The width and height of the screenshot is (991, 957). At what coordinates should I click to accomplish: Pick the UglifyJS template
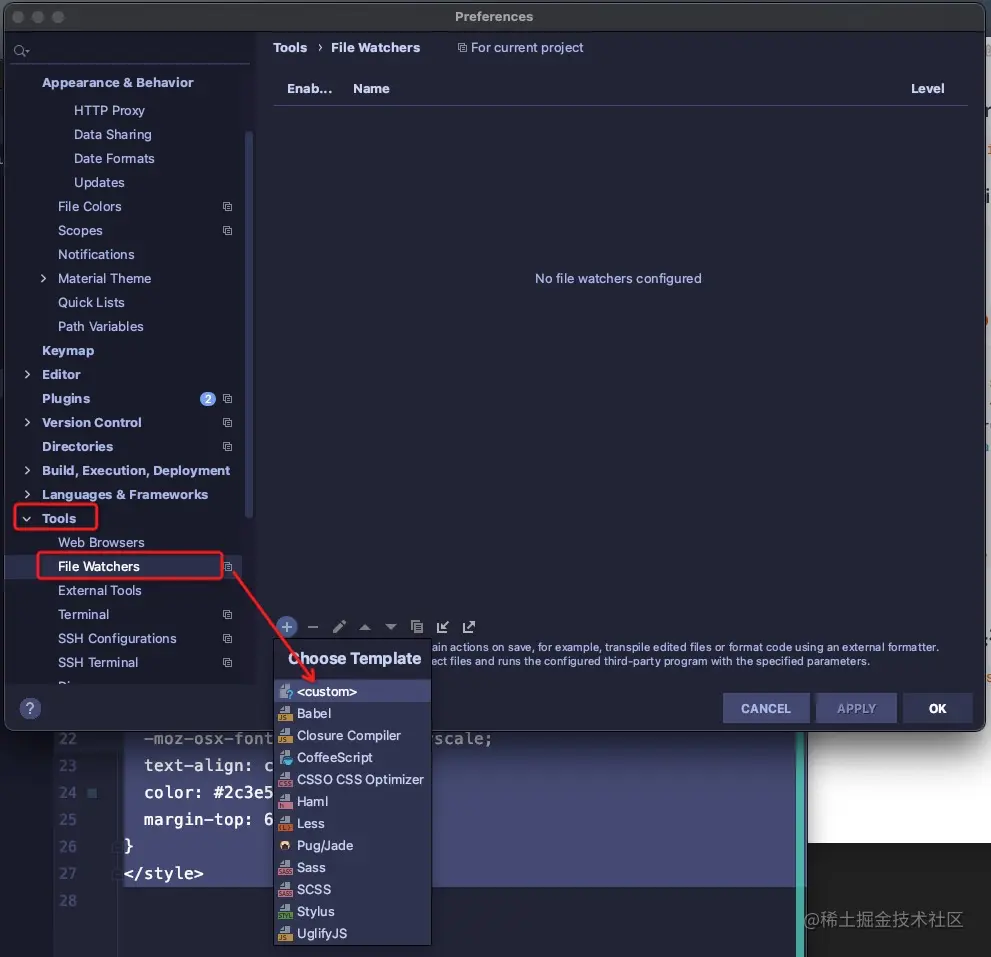[353, 933]
